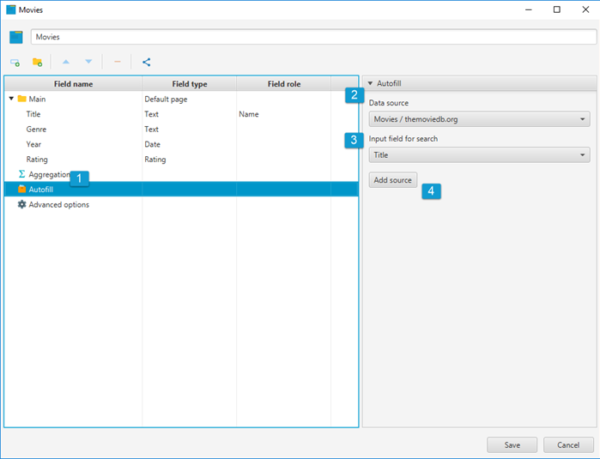Click the Field name column header
This screenshot has width=600, height=459.
tap(73, 84)
